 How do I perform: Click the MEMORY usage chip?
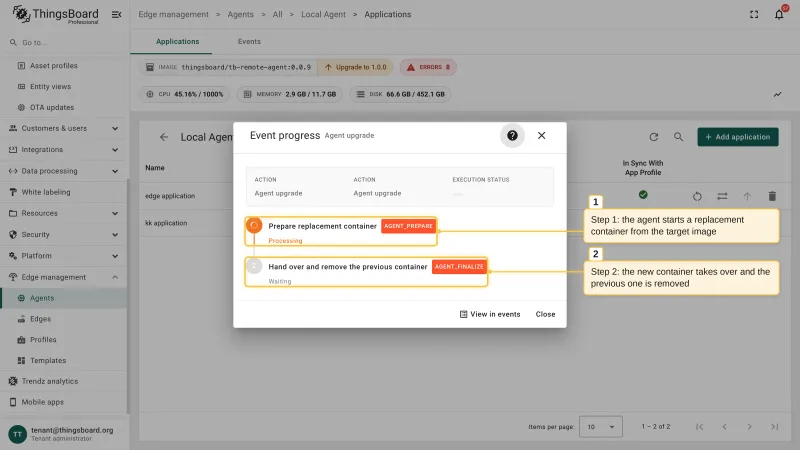click(x=289, y=94)
